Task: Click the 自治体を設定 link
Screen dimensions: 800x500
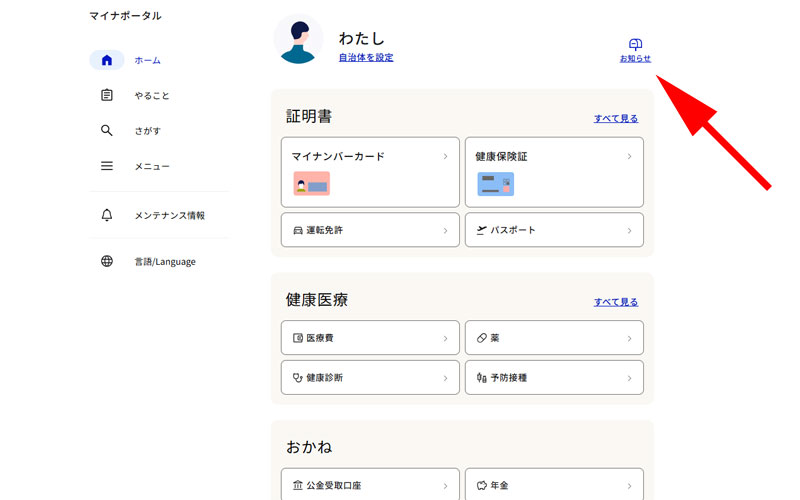Action: point(366,58)
